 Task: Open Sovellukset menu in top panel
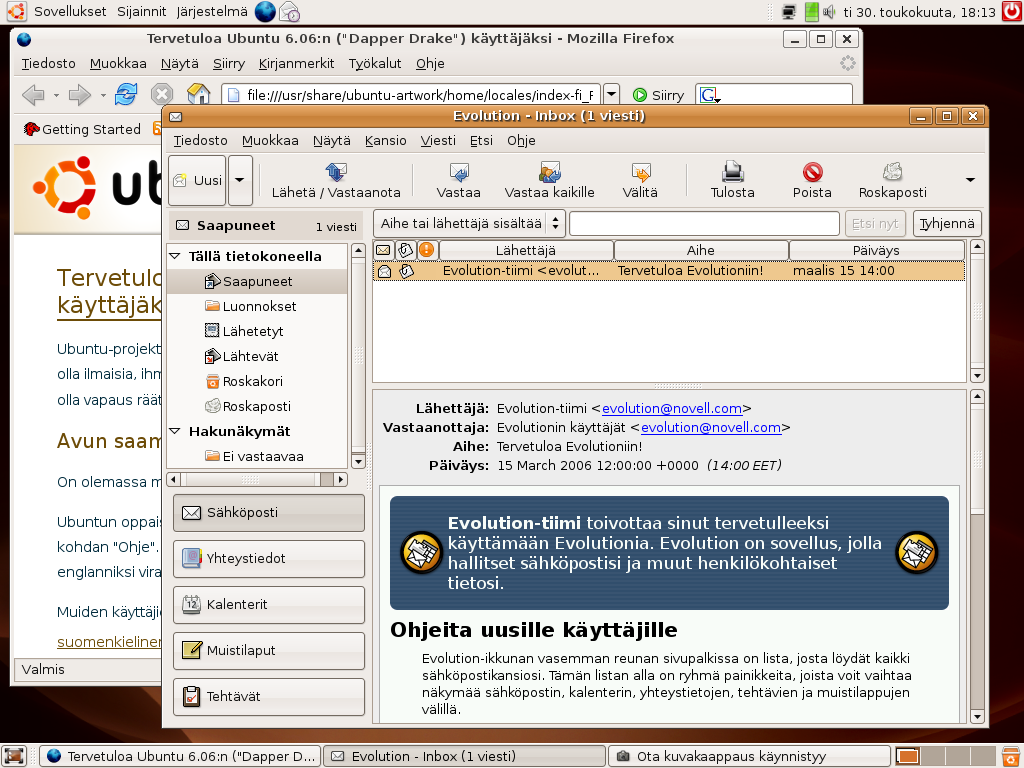tap(70, 11)
